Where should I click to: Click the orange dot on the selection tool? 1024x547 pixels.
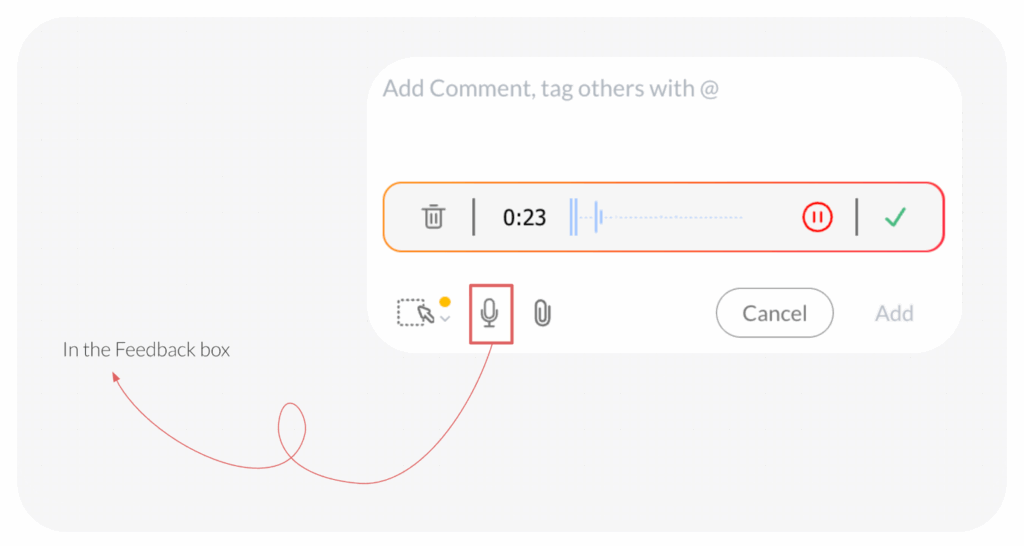445,301
